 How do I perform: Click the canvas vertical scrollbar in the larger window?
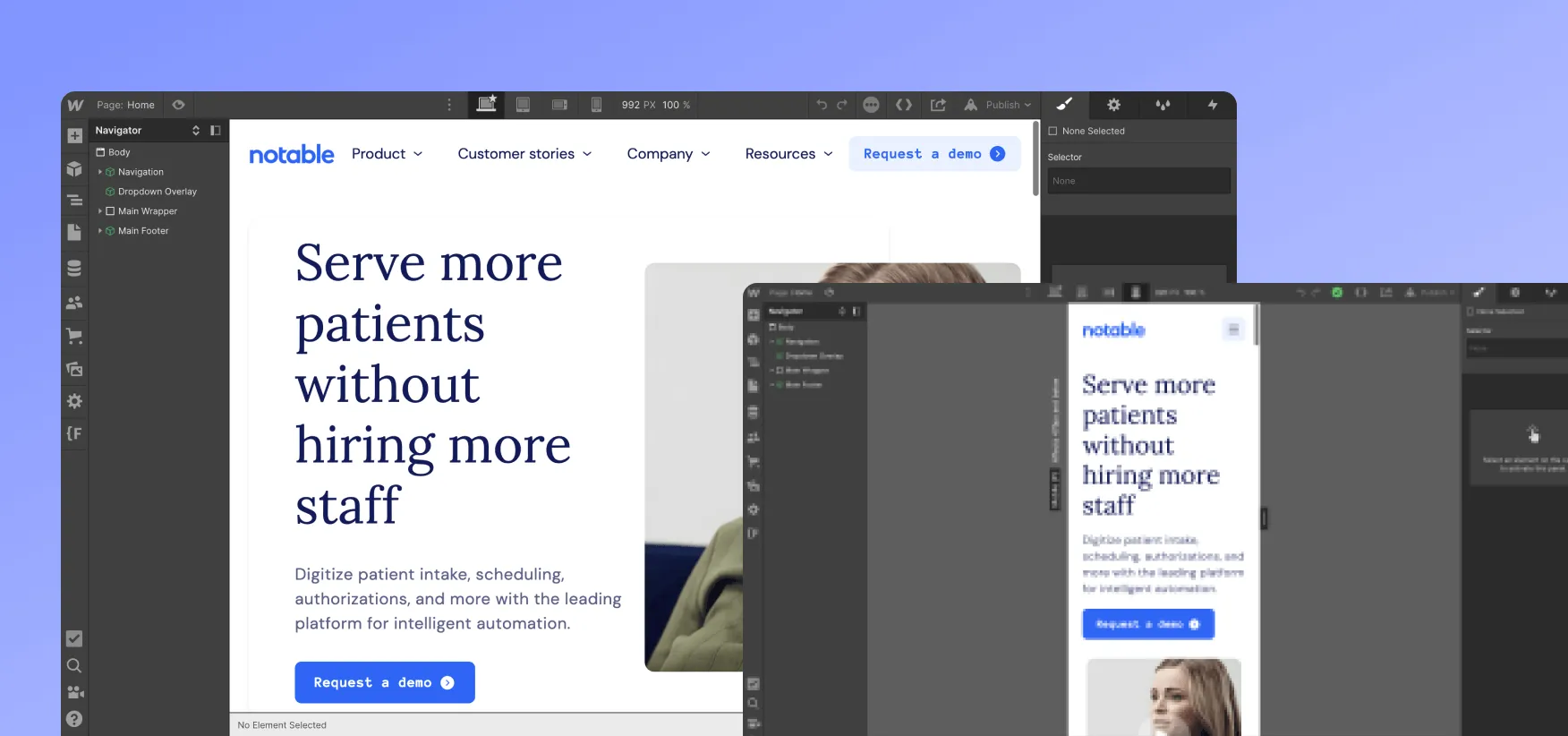(x=1036, y=158)
